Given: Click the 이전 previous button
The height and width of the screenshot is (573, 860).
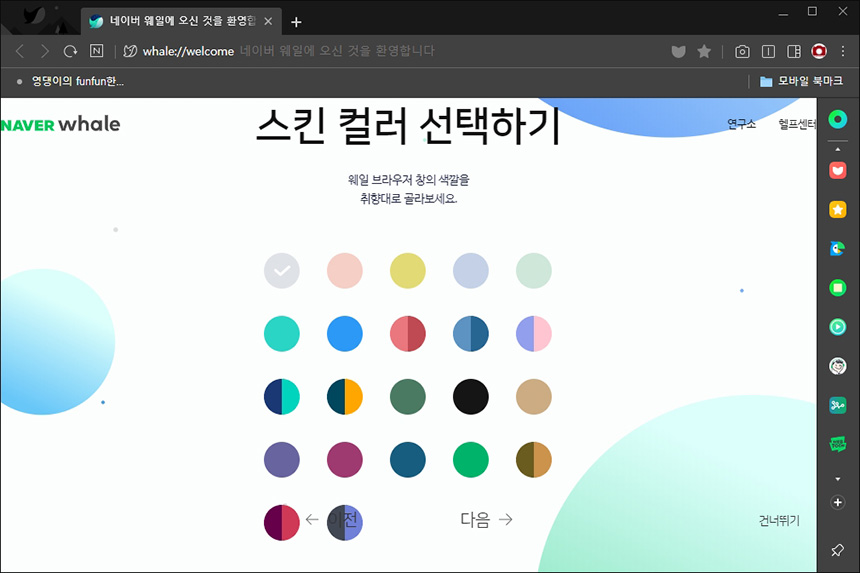Looking at the screenshot, I should pos(332,519).
